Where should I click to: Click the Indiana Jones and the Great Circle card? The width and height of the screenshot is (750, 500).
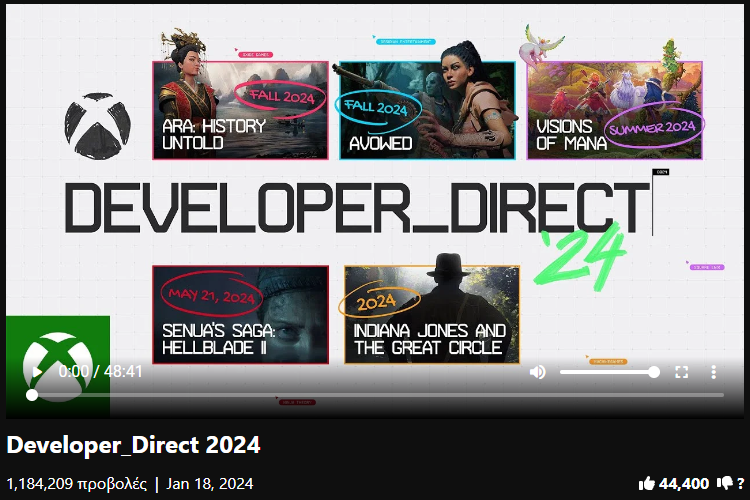click(431, 315)
